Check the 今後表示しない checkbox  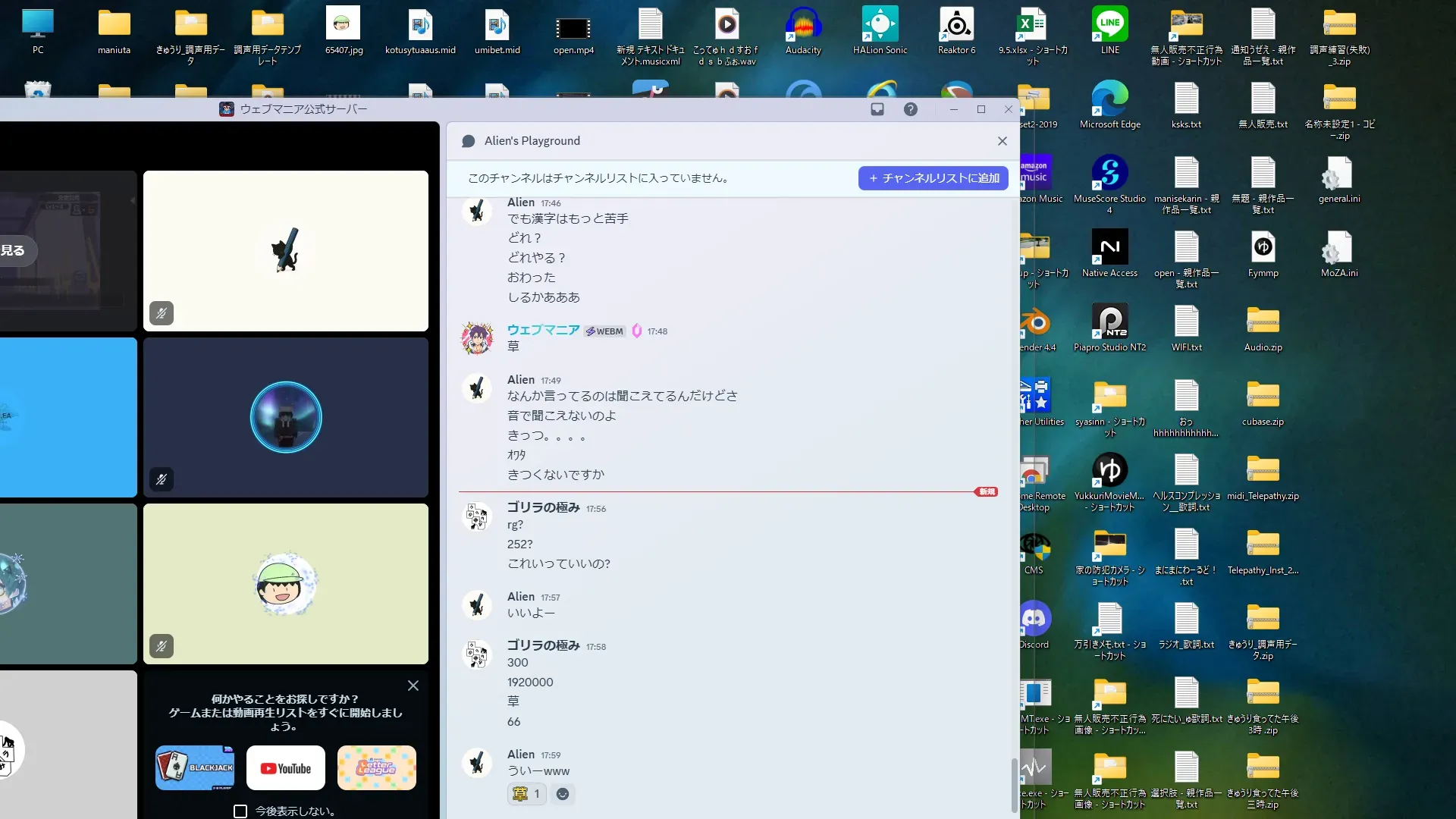tap(240, 811)
